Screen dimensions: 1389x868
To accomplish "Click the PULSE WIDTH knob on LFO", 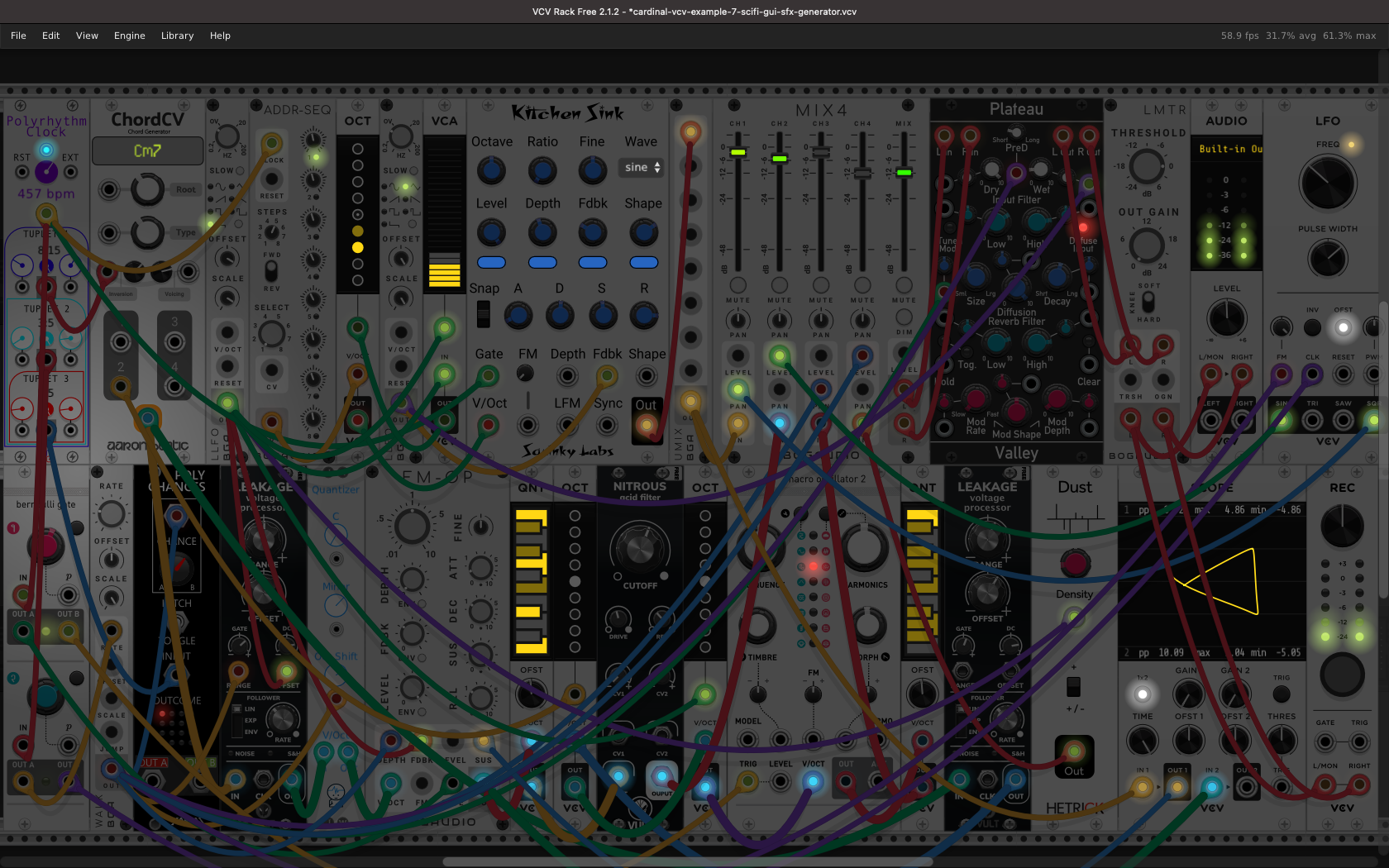I will 1328,259.
